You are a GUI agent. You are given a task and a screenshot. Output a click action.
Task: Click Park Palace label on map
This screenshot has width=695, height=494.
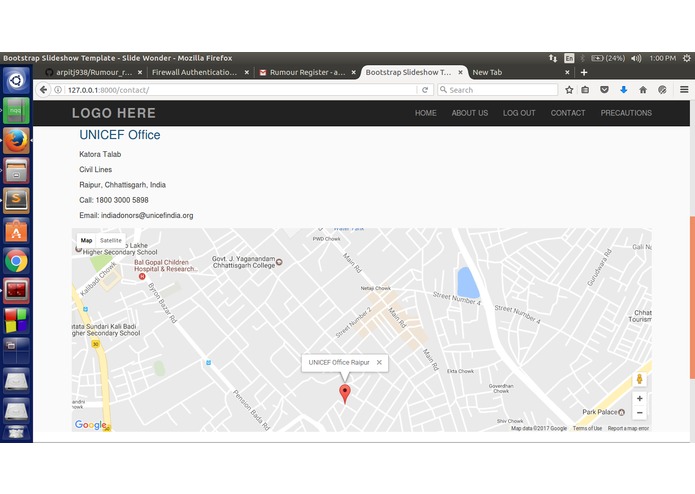(x=599, y=412)
